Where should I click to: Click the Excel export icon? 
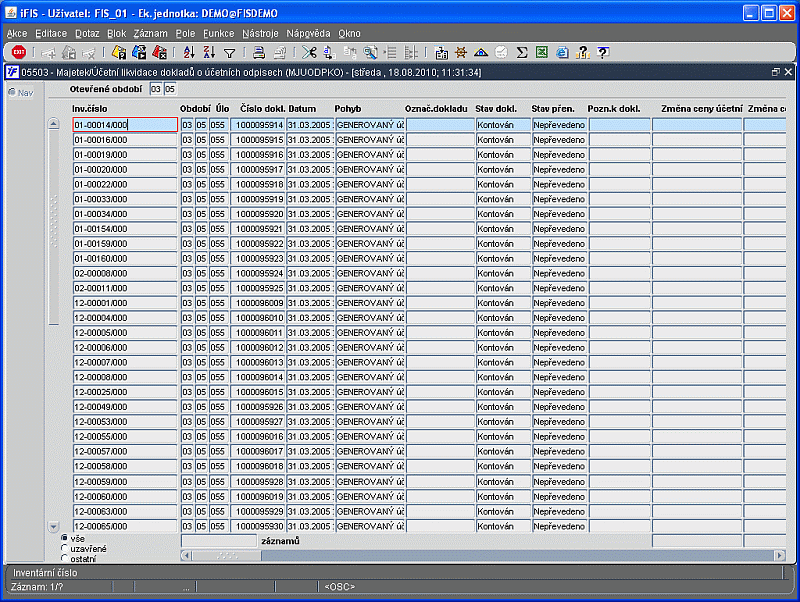(541, 52)
